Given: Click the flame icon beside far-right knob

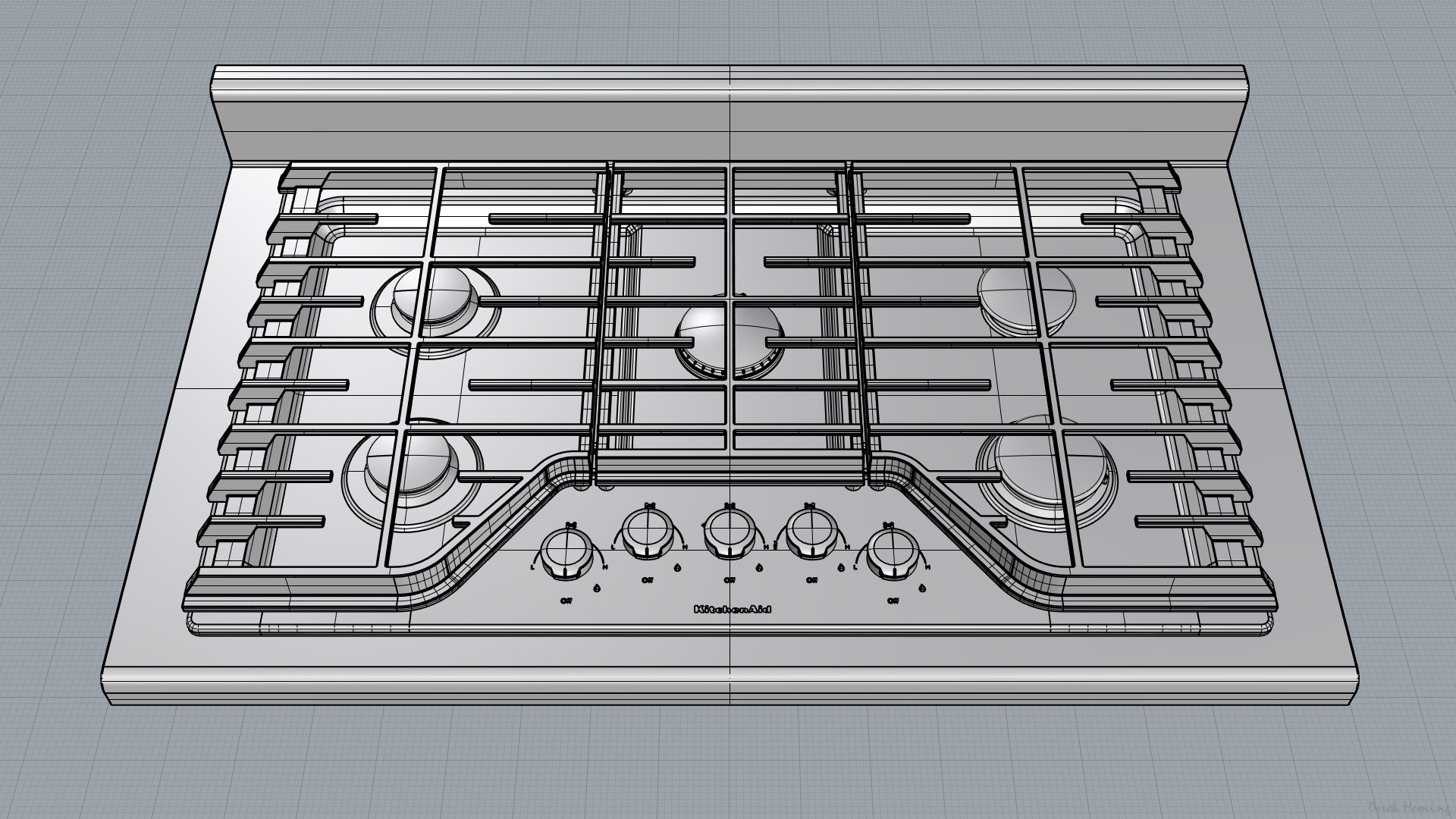Looking at the screenshot, I should coord(922,588).
